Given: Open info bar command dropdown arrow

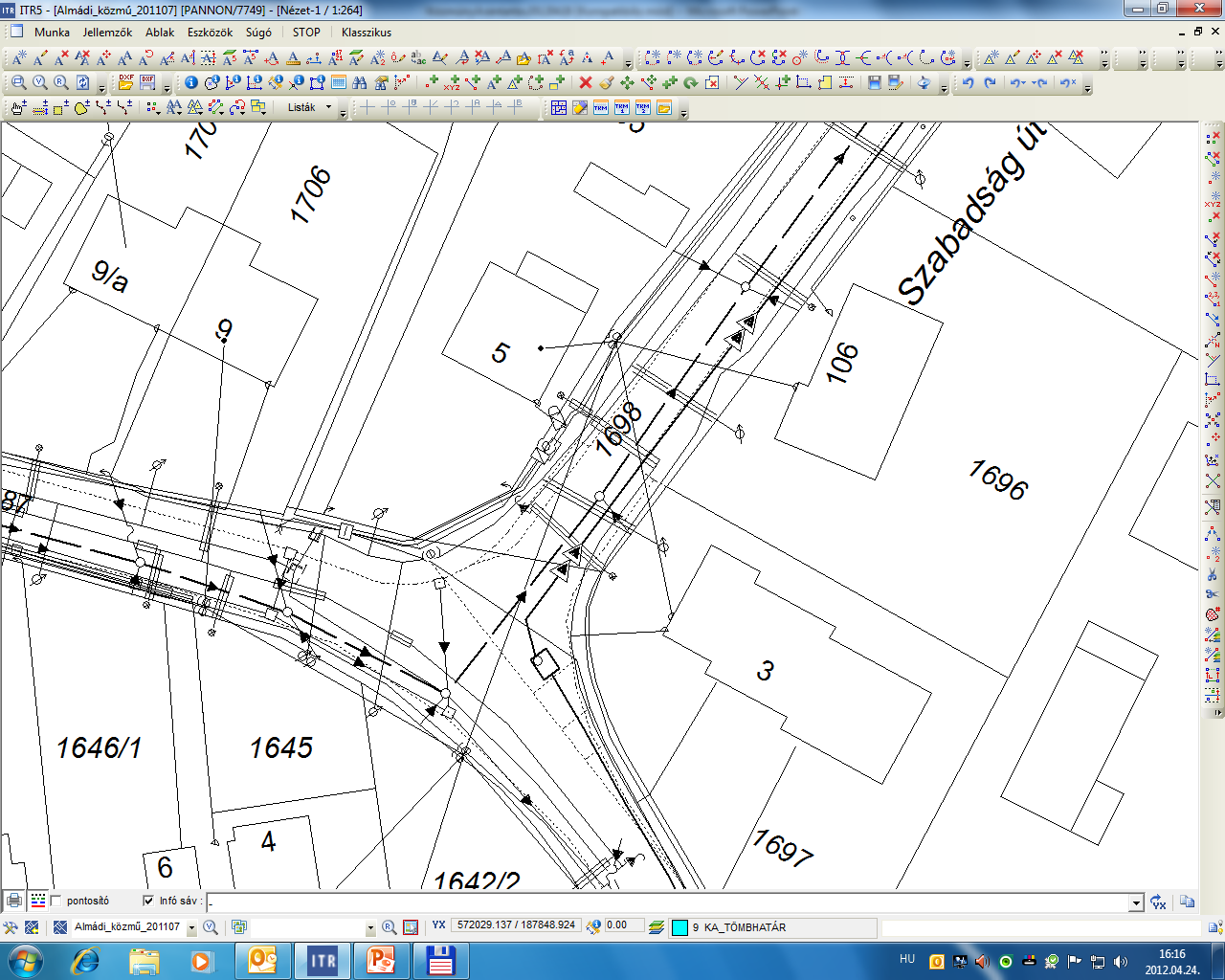Looking at the screenshot, I should click(x=1136, y=902).
